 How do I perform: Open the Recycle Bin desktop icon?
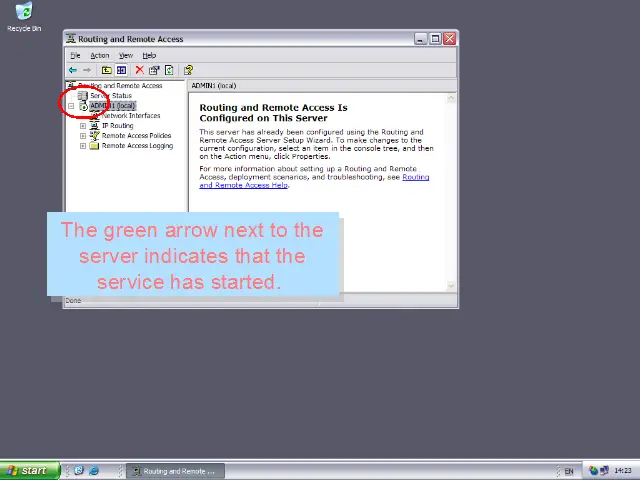pos(23,13)
